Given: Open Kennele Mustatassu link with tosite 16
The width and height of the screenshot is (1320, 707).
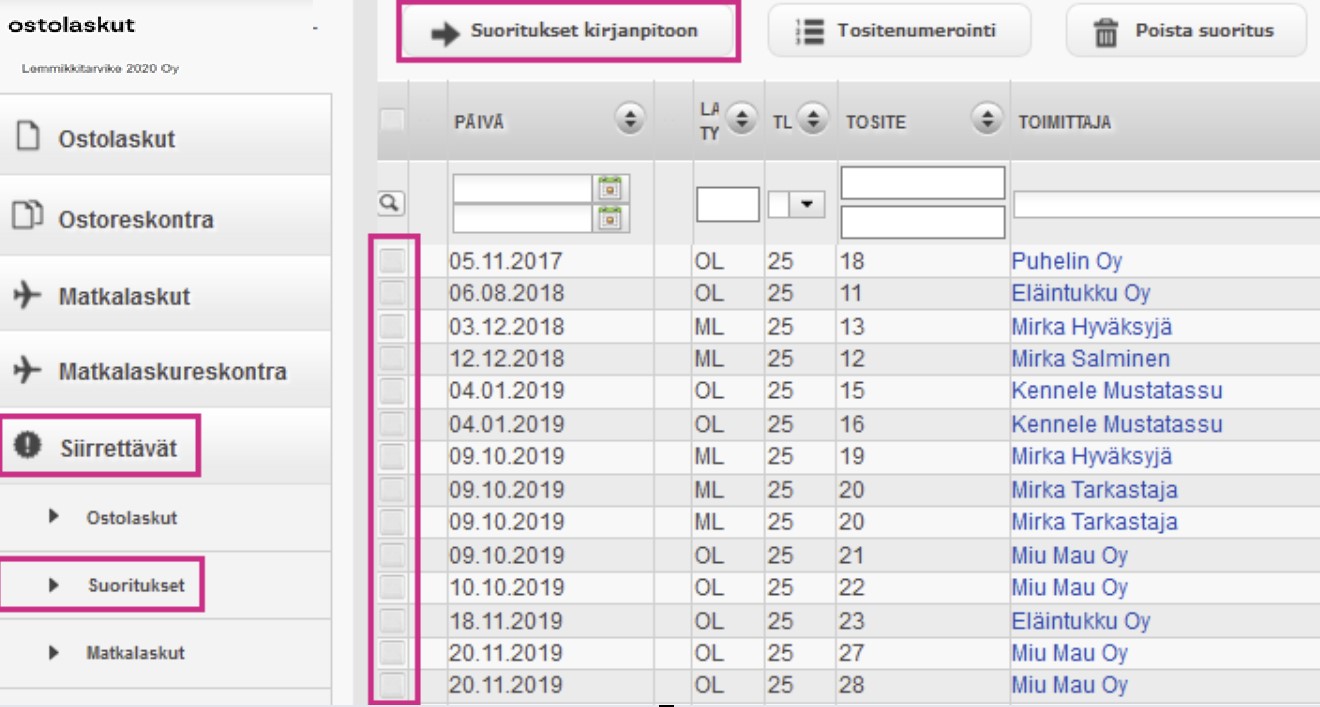Looking at the screenshot, I should click(1116, 424).
